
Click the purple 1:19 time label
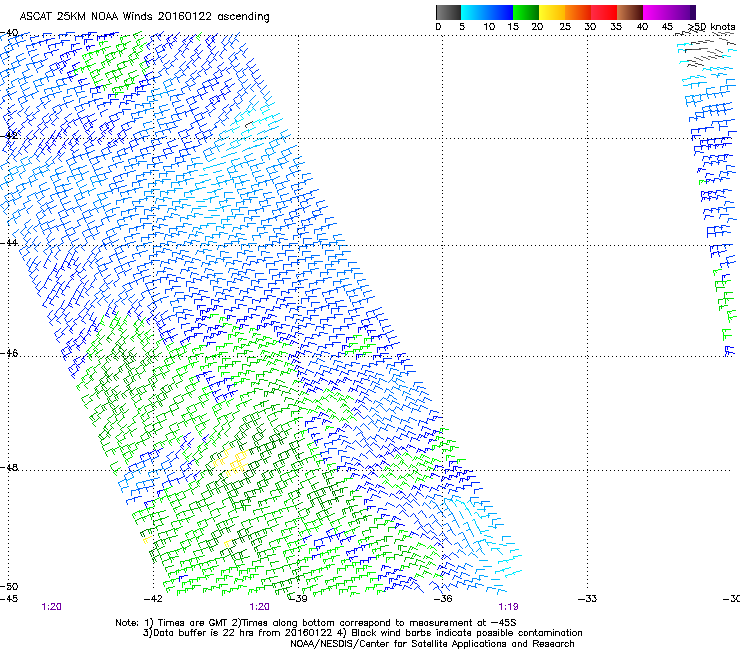[508, 607]
